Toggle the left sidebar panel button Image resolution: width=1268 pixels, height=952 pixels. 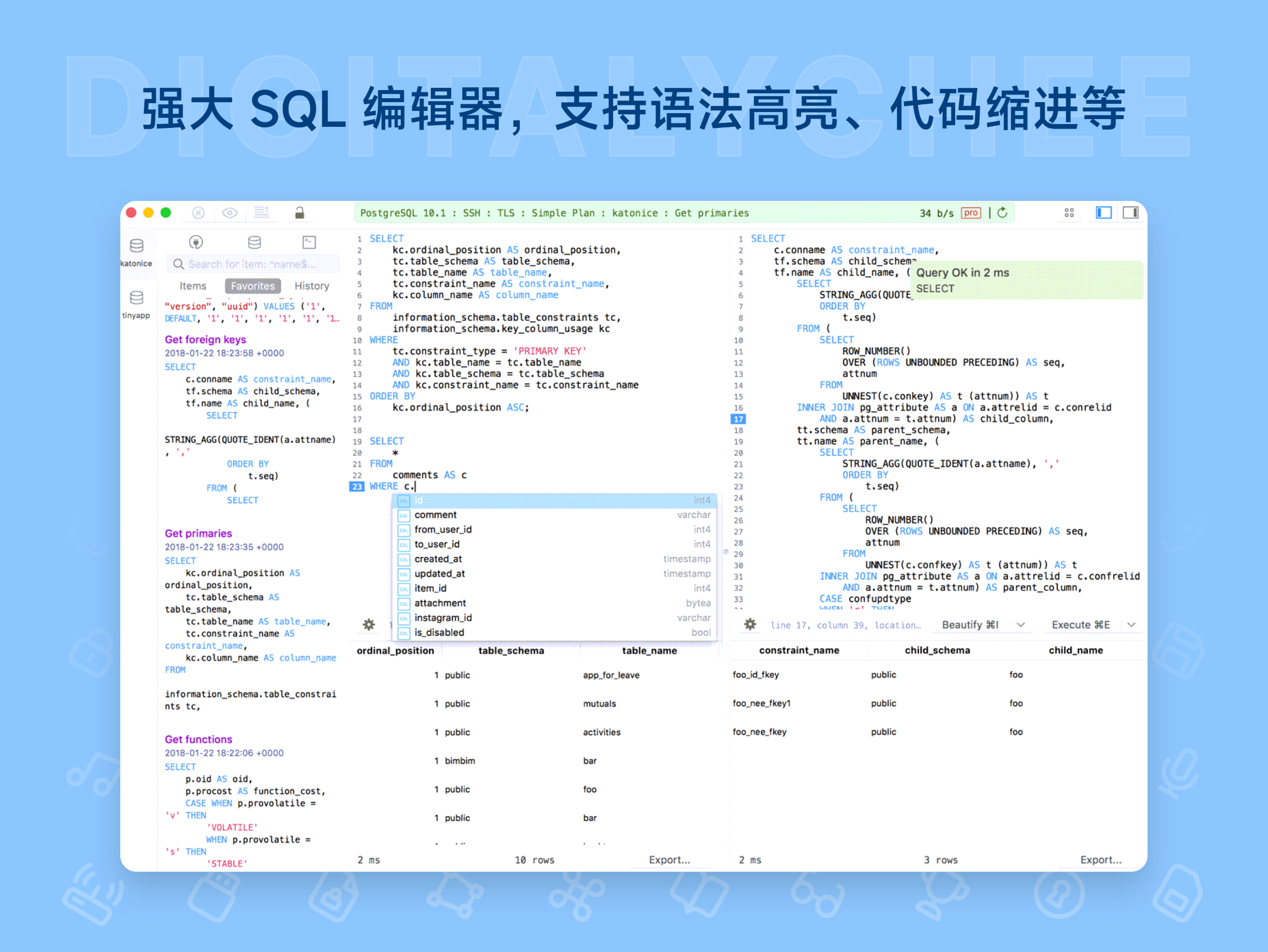pyautogui.click(x=1104, y=213)
